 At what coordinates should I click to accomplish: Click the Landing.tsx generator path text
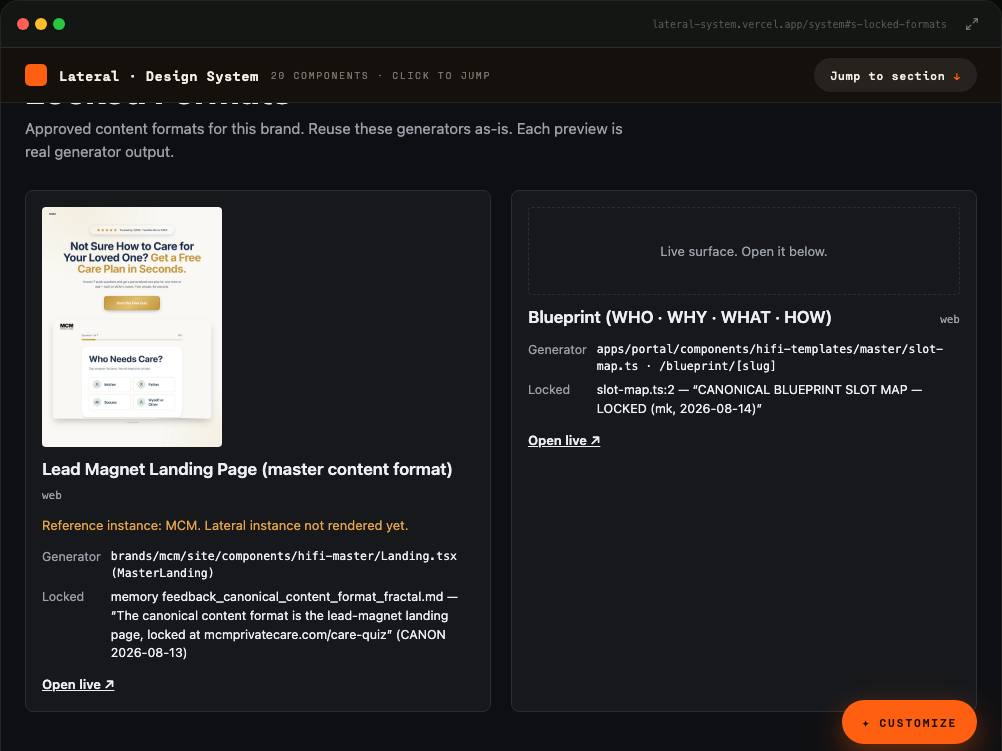284,564
